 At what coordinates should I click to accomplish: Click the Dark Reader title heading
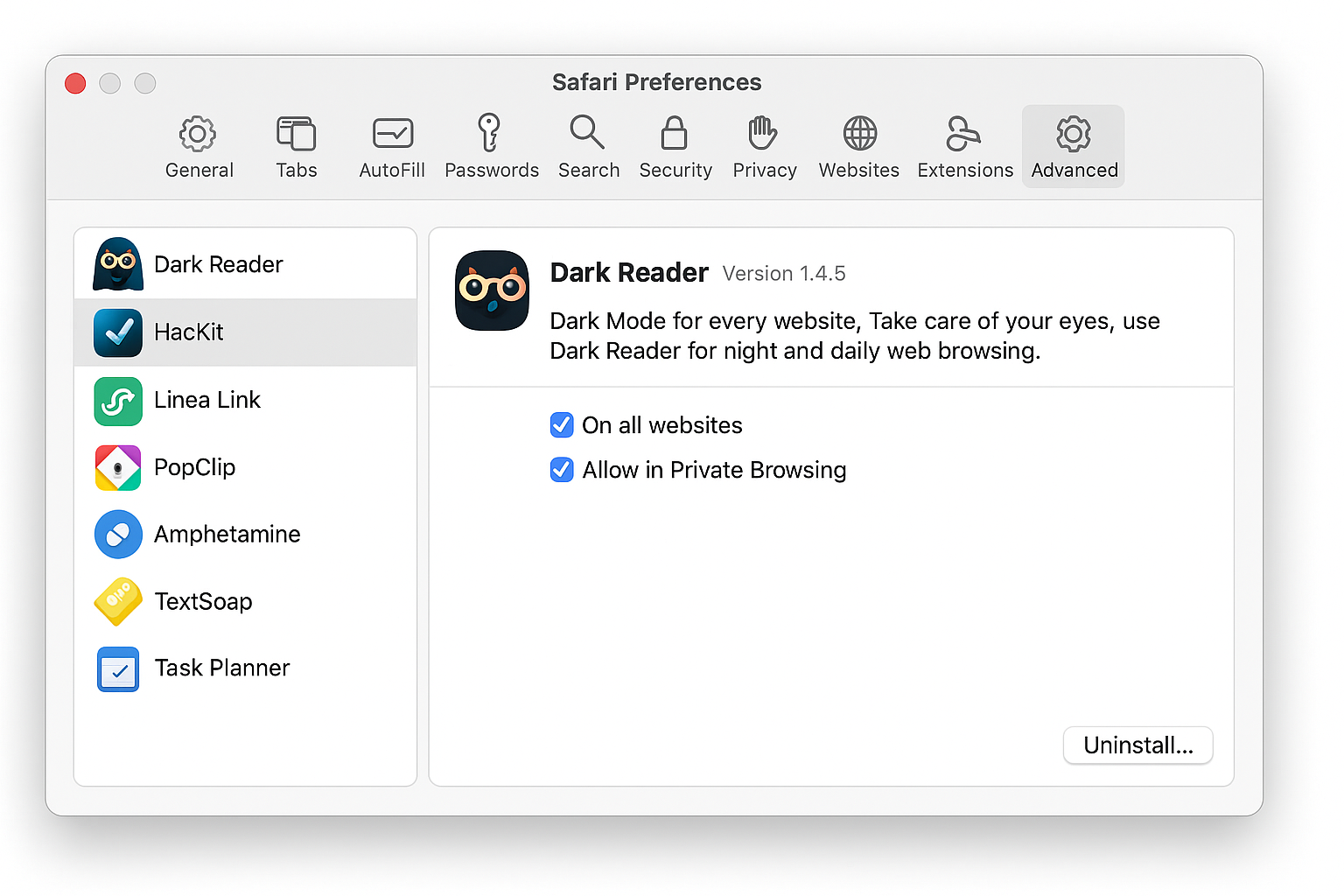pos(629,273)
